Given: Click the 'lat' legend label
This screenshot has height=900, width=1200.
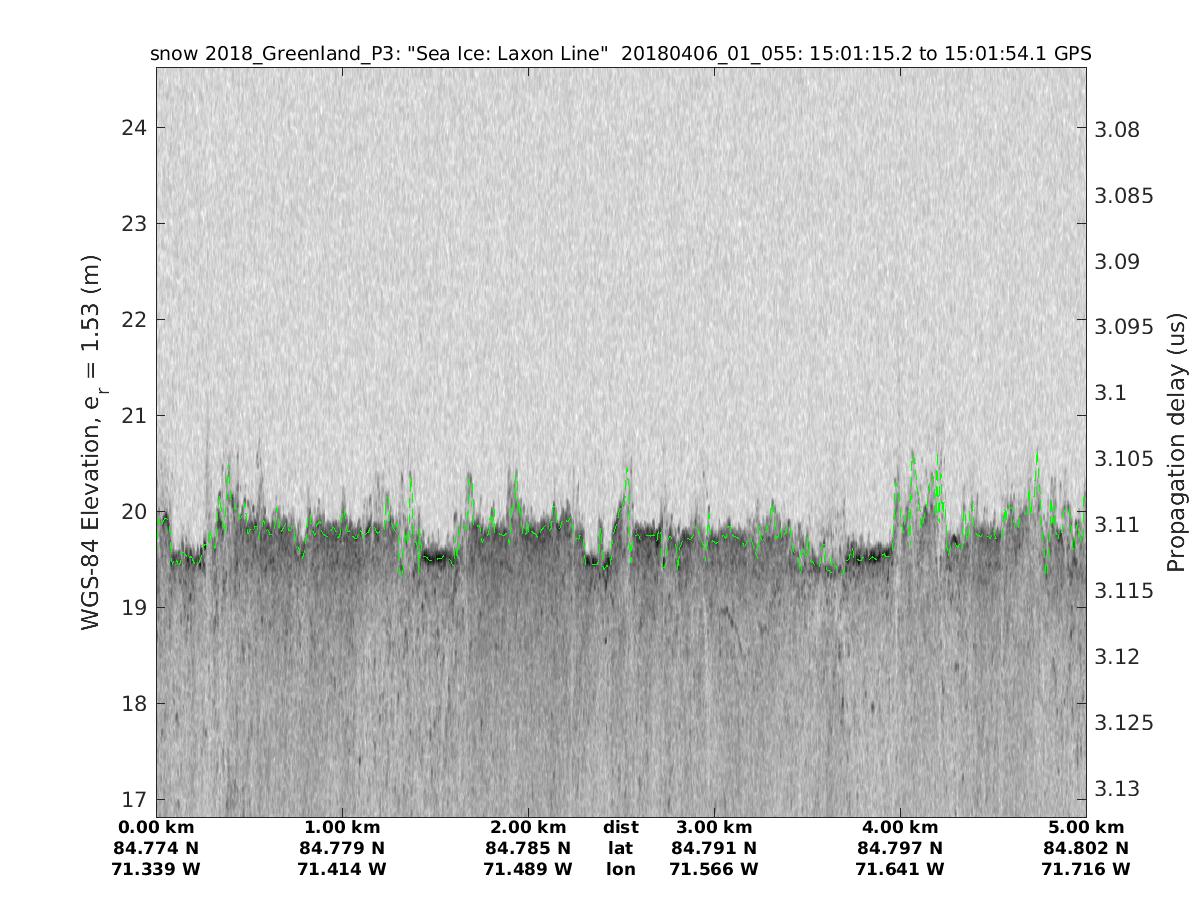Looking at the screenshot, I should click(621, 848).
